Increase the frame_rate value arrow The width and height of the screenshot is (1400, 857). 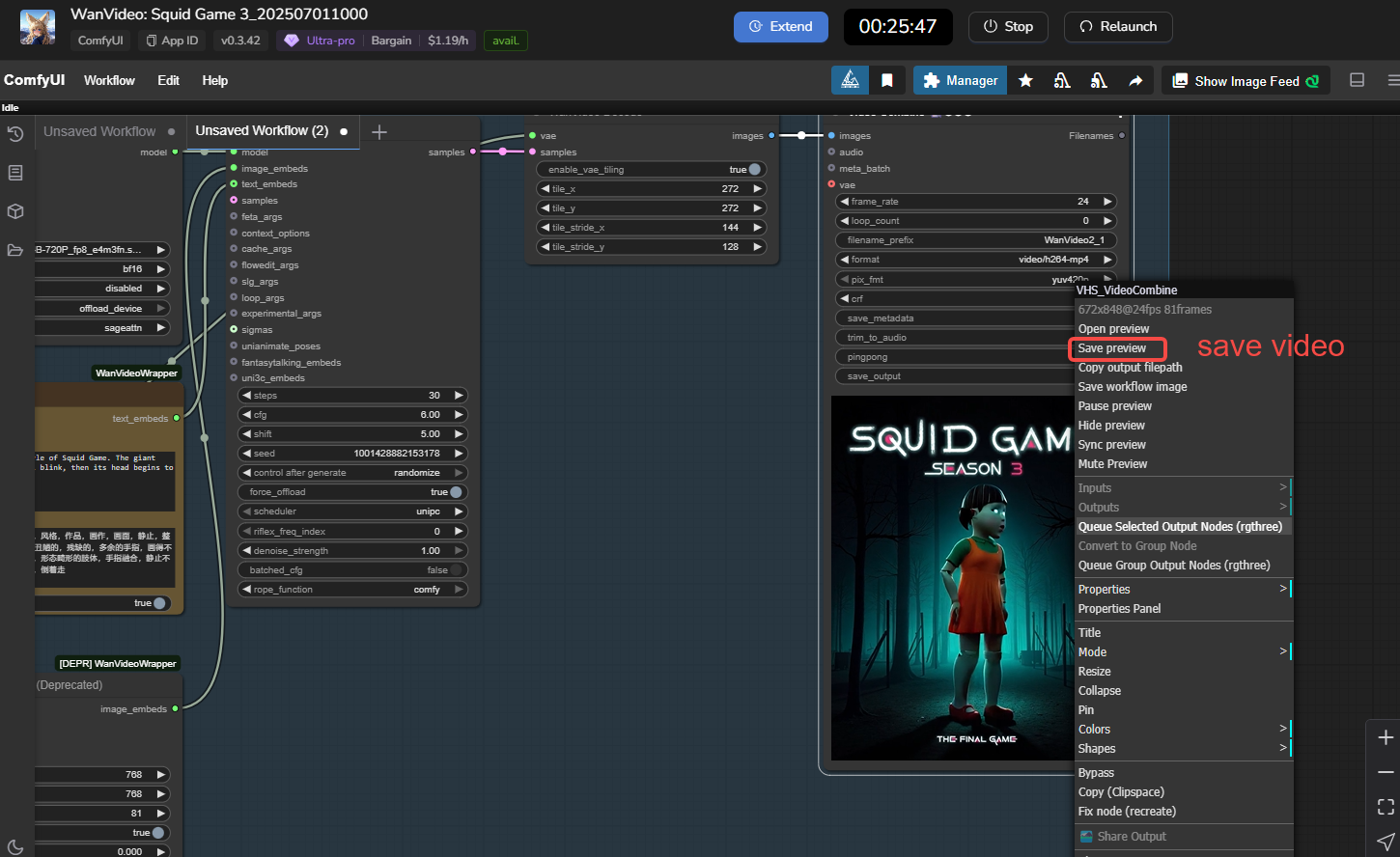pyautogui.click(x=1106, y=202)
